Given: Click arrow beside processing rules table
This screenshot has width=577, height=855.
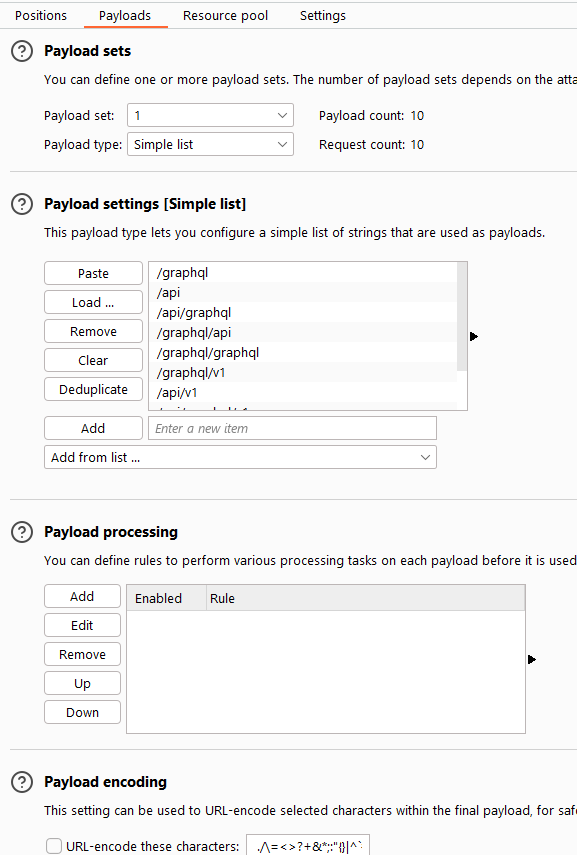Looking at the screenshot, I should pyautogui.click(x=532, y=660).
